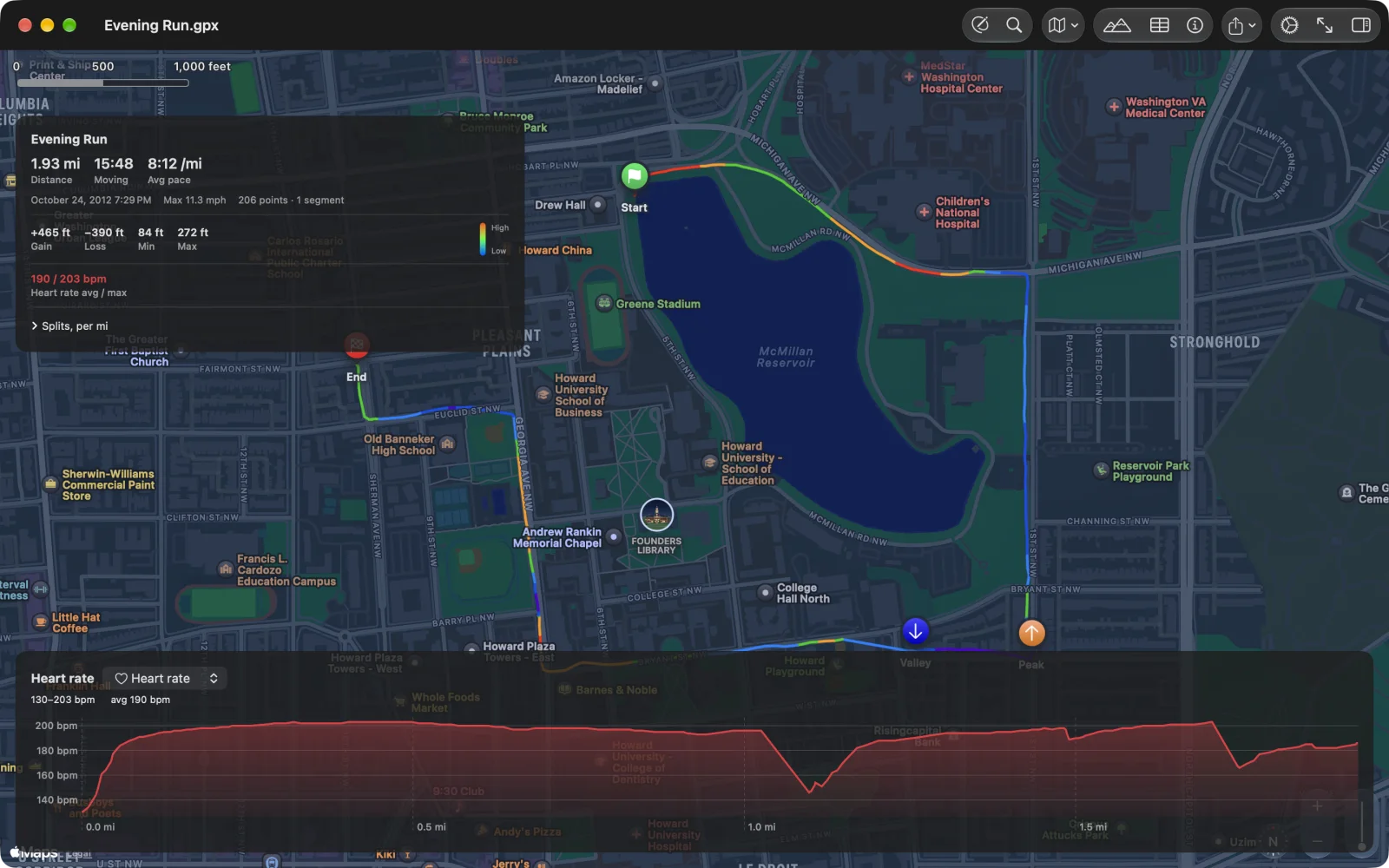Click the map style icon

point(1057,25)
